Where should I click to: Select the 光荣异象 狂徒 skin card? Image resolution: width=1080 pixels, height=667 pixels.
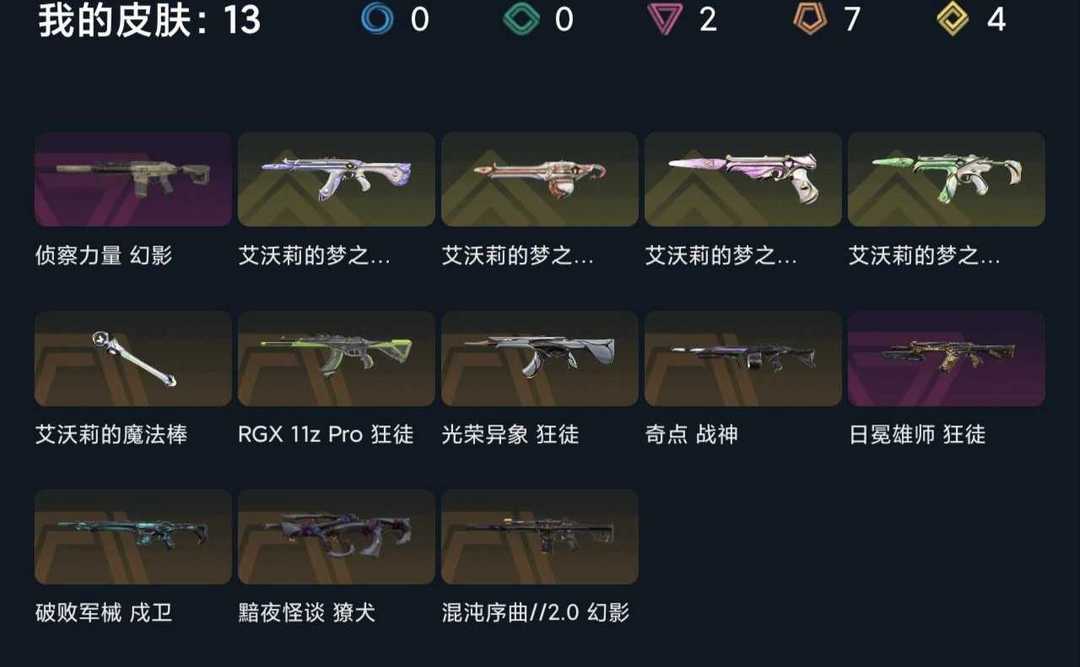pyautogui.click(x=539, y=358)
